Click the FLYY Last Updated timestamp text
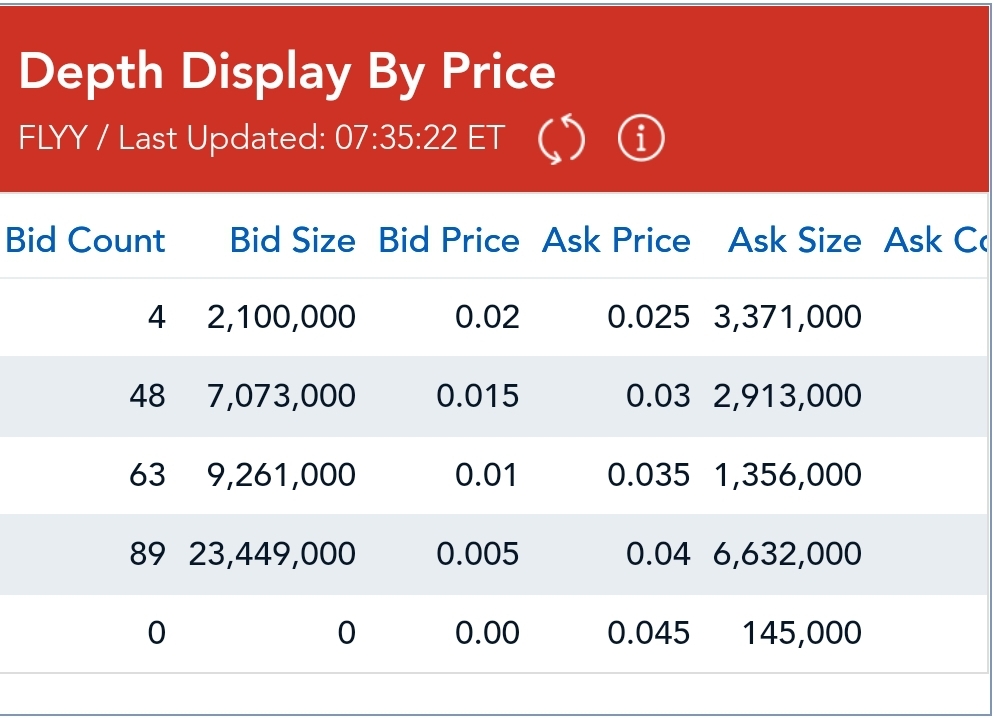This screenshot has width=995, height=718. (x=262, y=138)
